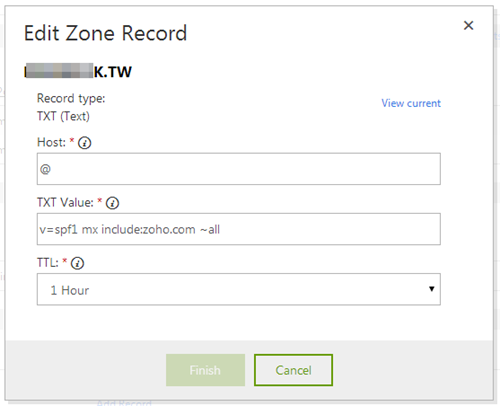This screenshot has width=500, height=406.
Task: Select the Host field label
Action: click(x=51, y=142)
